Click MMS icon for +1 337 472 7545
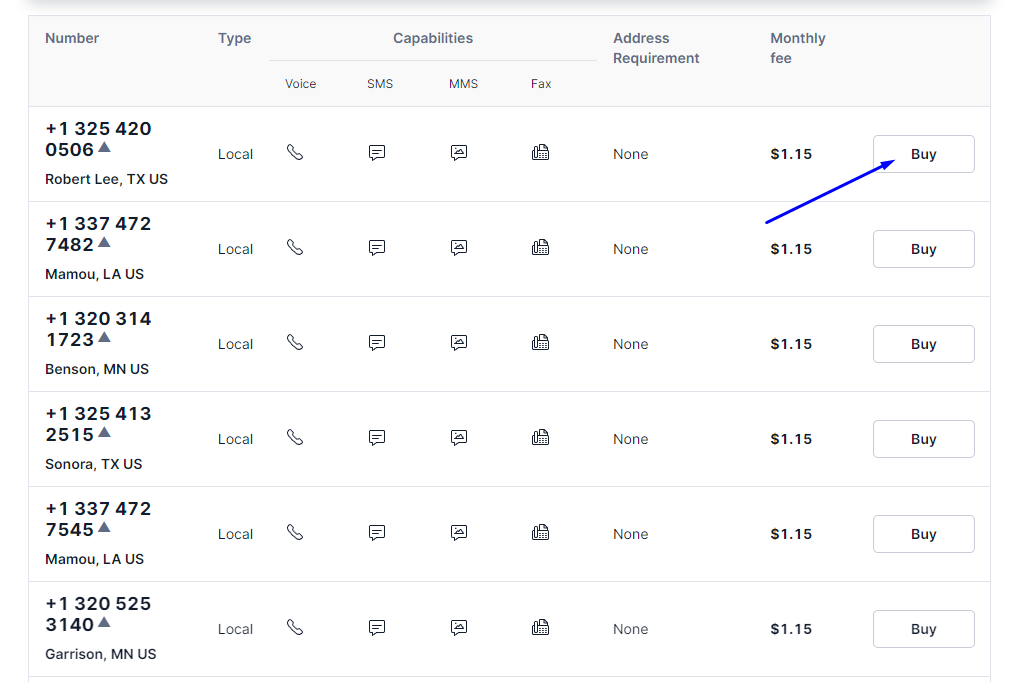 pyautogui.click(x=459, y=533)
